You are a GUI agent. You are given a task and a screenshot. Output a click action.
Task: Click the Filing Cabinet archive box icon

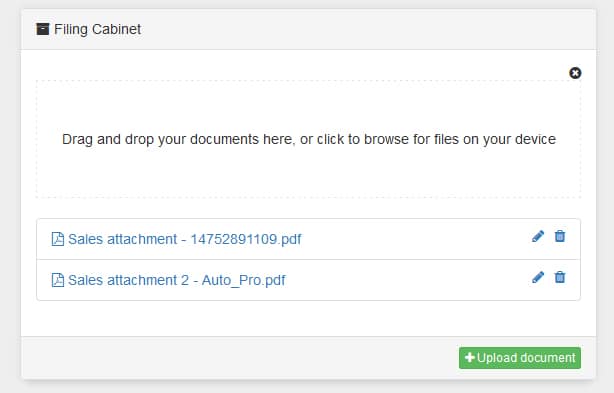click(x=43, y=29)
